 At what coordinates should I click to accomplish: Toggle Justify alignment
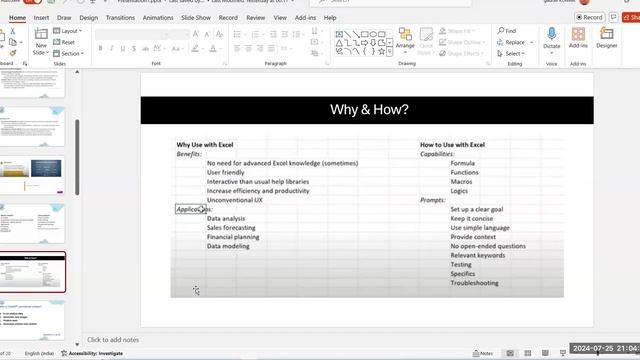[x=271, y=49]
